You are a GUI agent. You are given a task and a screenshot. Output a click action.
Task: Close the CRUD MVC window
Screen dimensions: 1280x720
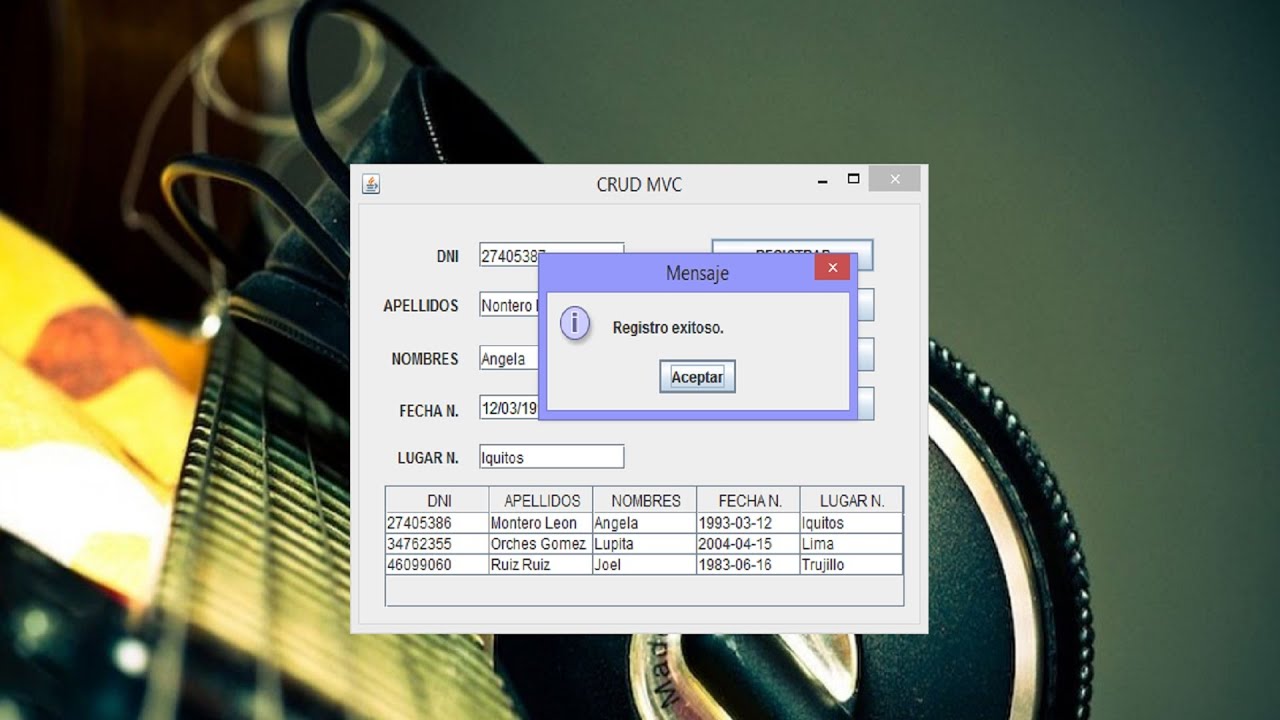tap(894, 180)
